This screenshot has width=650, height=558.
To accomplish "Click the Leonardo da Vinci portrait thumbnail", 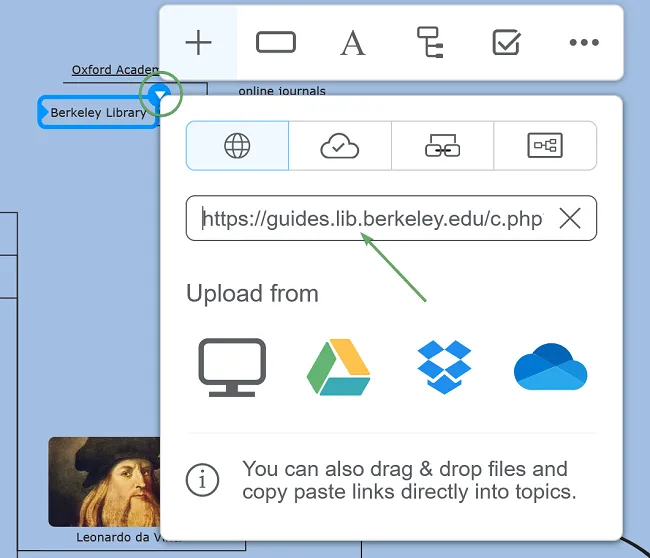I will [x=104, y=481].
